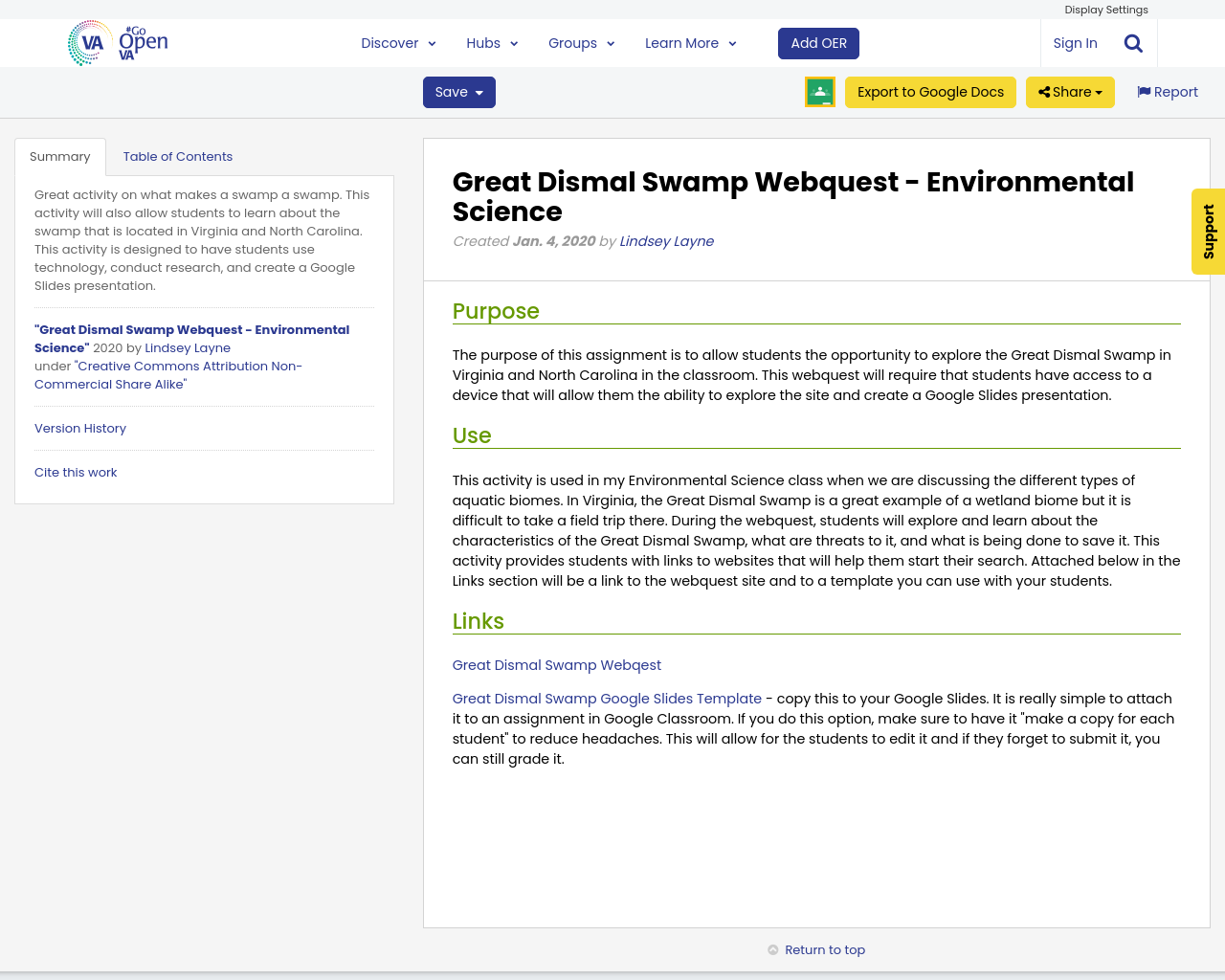This screenshot has width=1225, height=980.
Task: Expand the Learn More menu
Action: point(690,42)
